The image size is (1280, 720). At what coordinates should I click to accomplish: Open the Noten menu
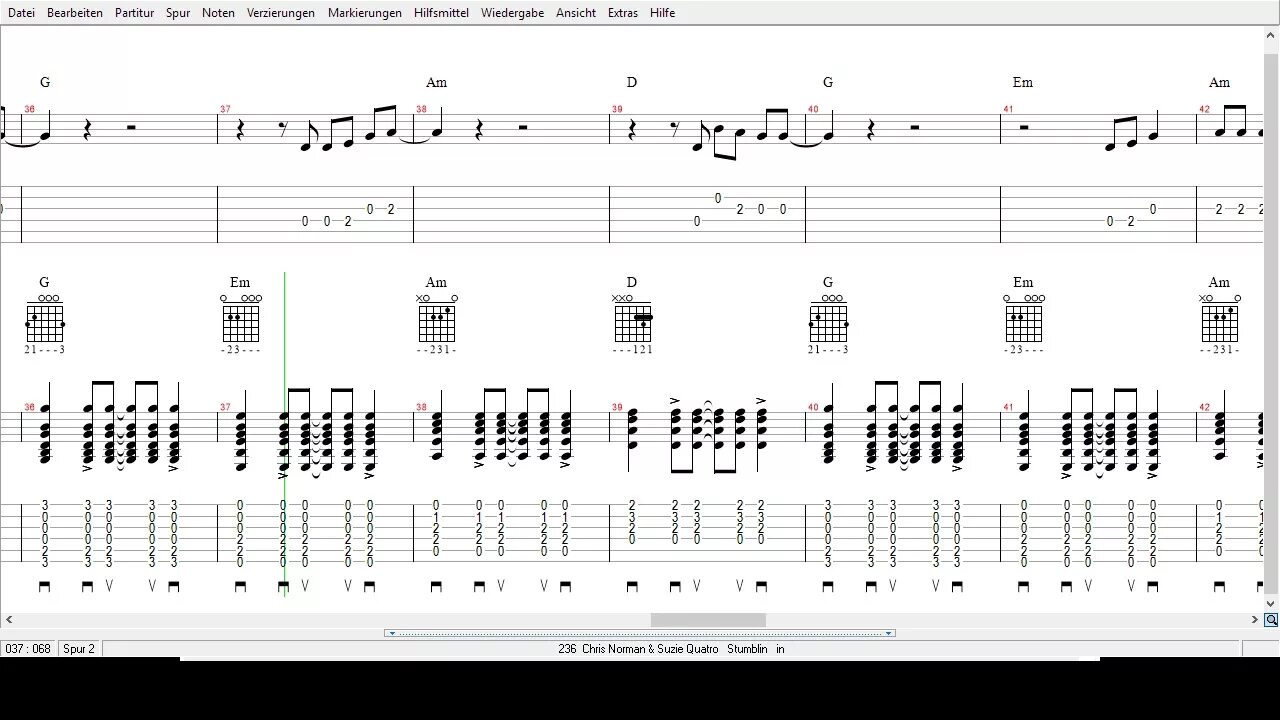coord(218,13)
